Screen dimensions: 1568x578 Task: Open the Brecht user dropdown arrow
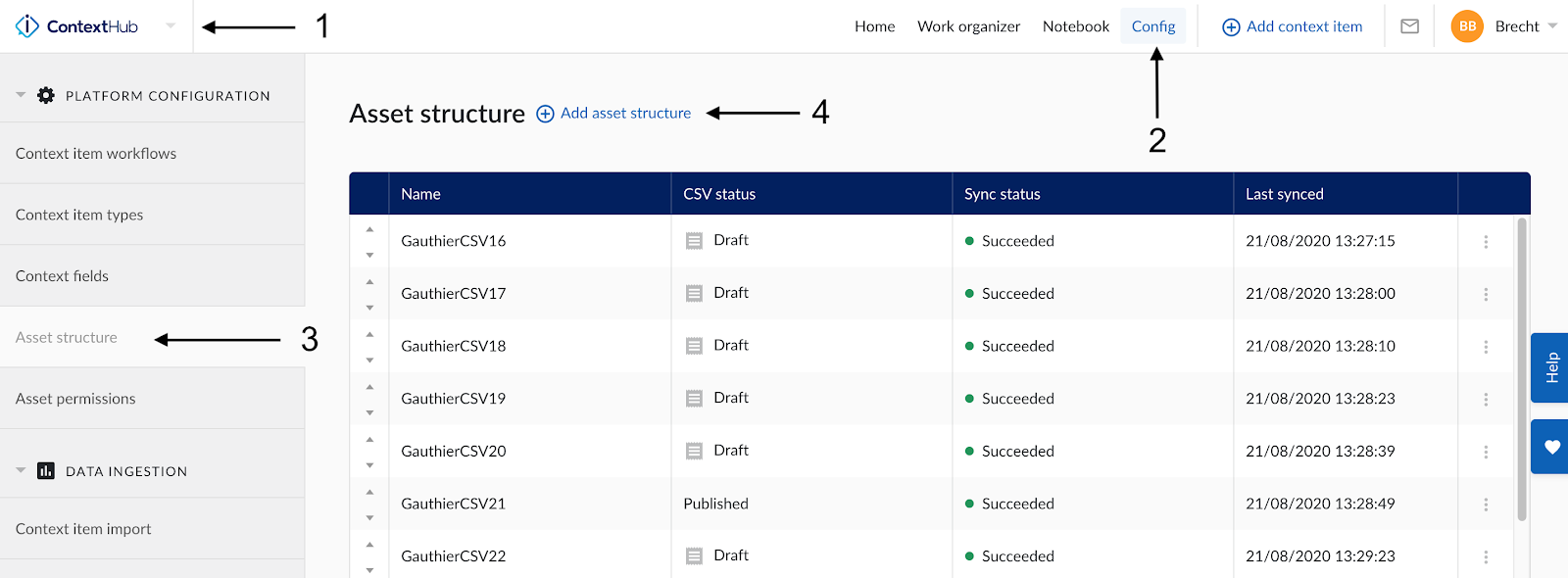coord(1552,26)
